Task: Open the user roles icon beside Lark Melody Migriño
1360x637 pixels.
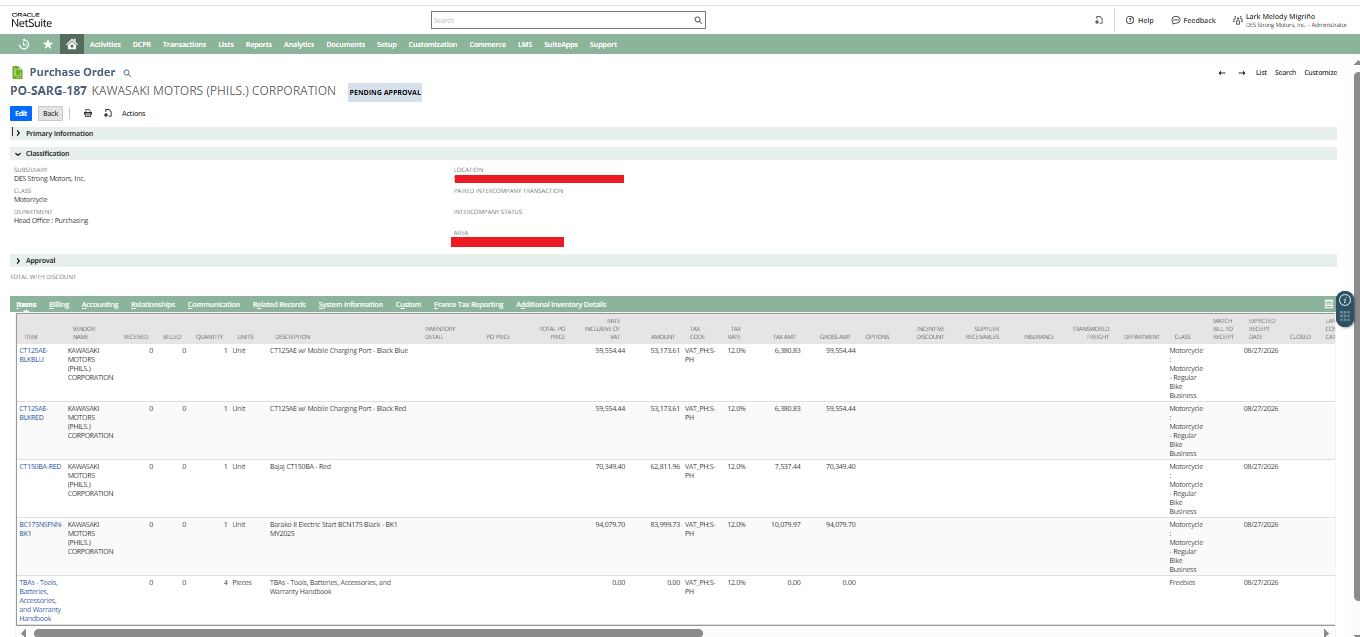Action: (1237, 20)
